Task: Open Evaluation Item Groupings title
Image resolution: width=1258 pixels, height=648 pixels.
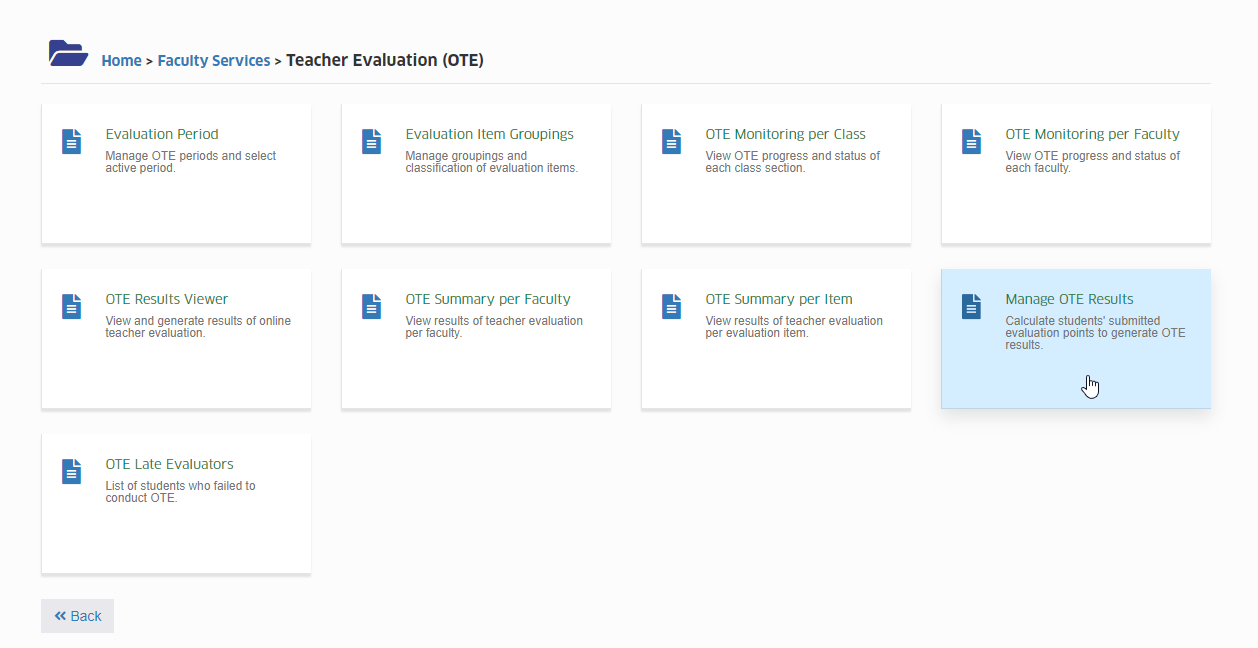Action: [490, 134]
